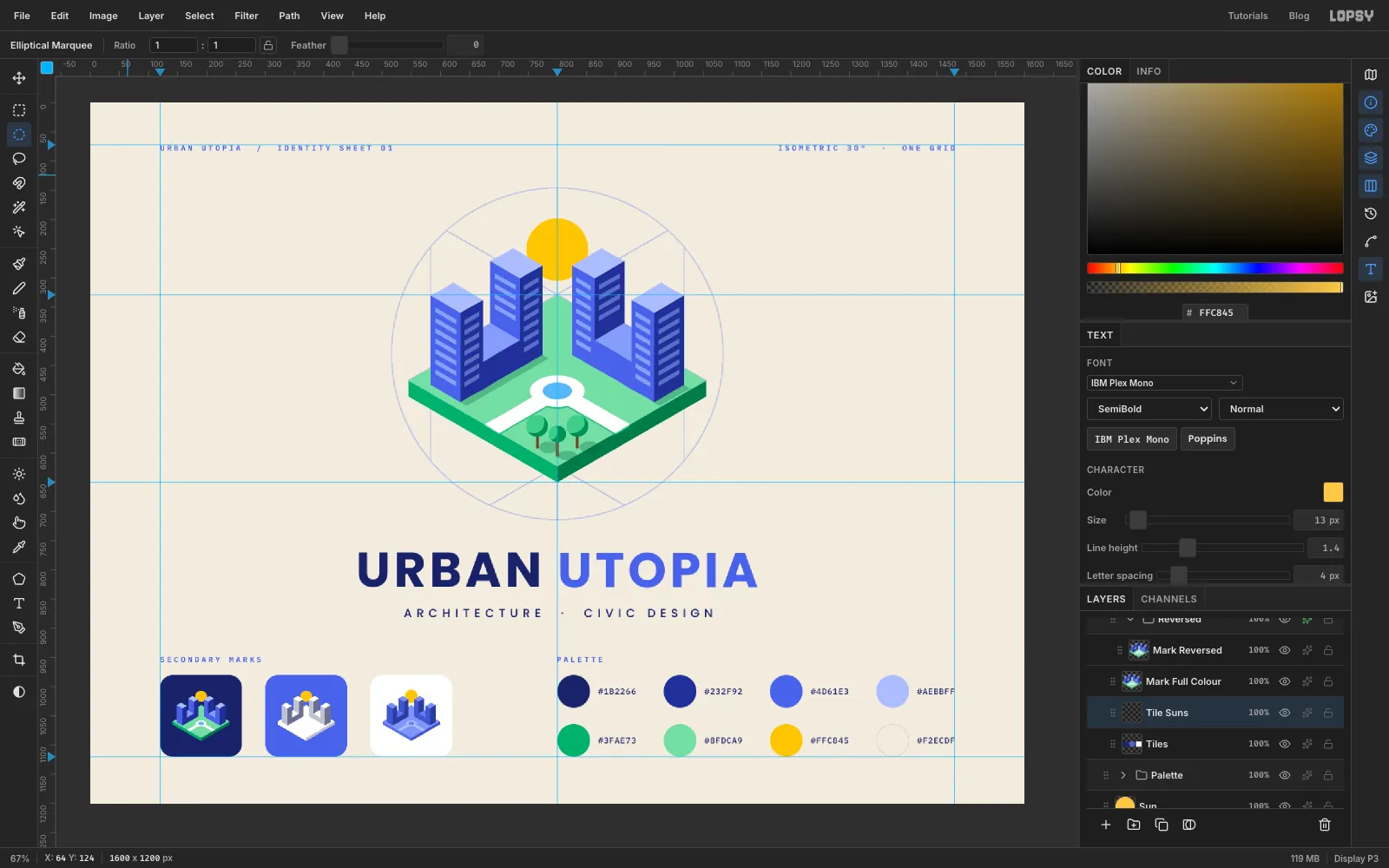The image size is (1389, 868).
Task: Select the Crop tool
Action: coord(19,660)
